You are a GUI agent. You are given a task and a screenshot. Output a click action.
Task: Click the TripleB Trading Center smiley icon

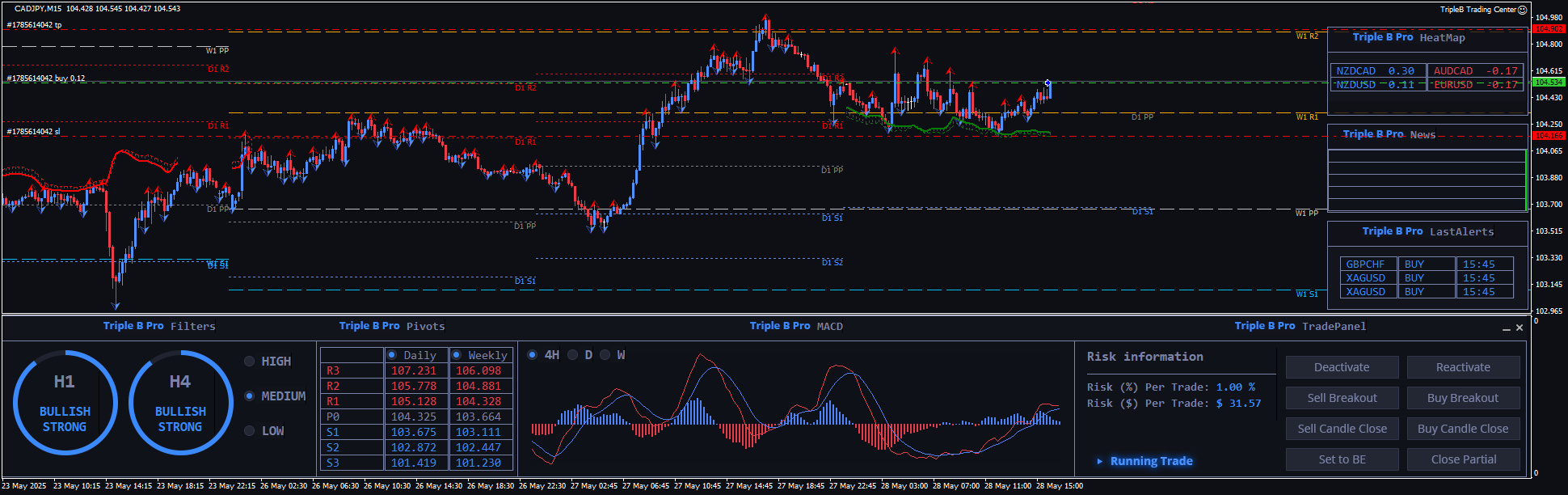1523,10
